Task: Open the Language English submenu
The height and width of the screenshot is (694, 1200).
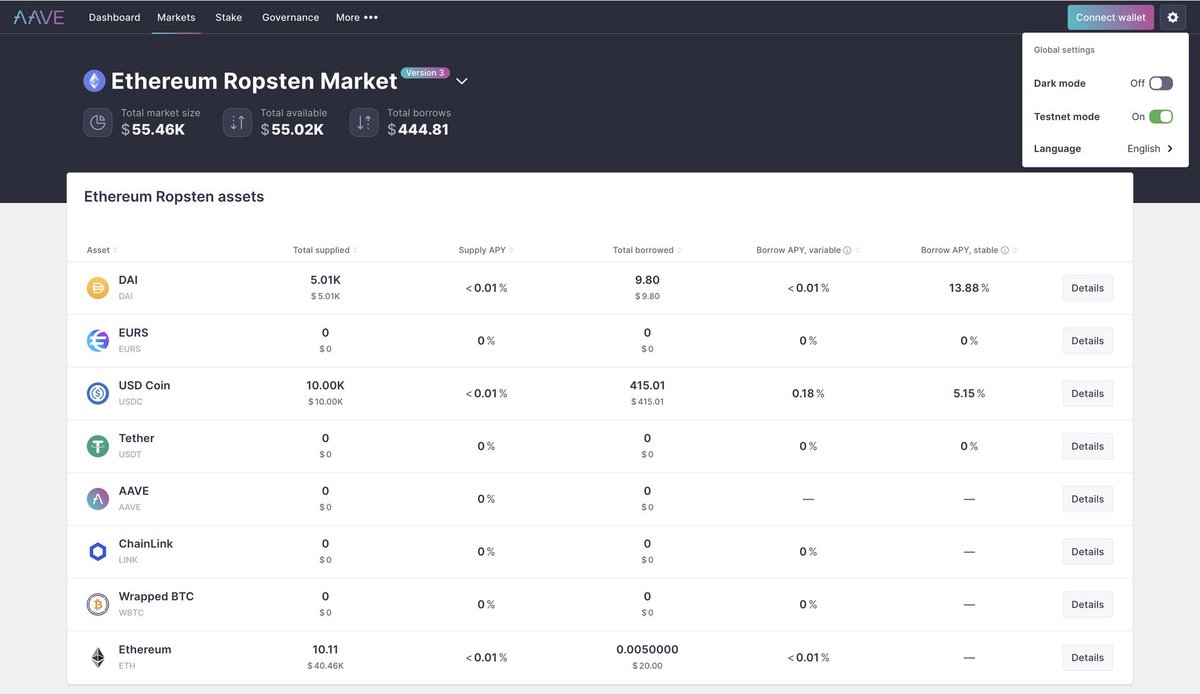Action: (x=1105, y=148)
